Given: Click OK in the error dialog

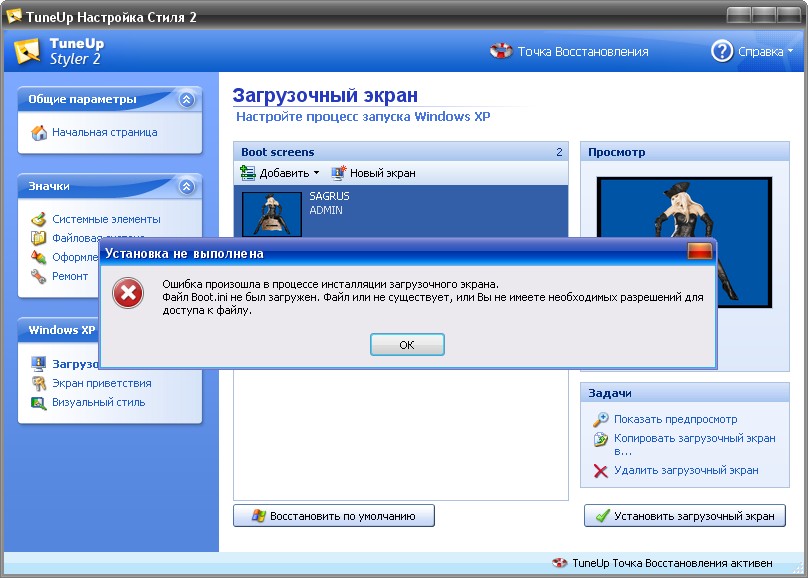Looking at the screenshot, I should pyautogui.click(x=406, y=345).
